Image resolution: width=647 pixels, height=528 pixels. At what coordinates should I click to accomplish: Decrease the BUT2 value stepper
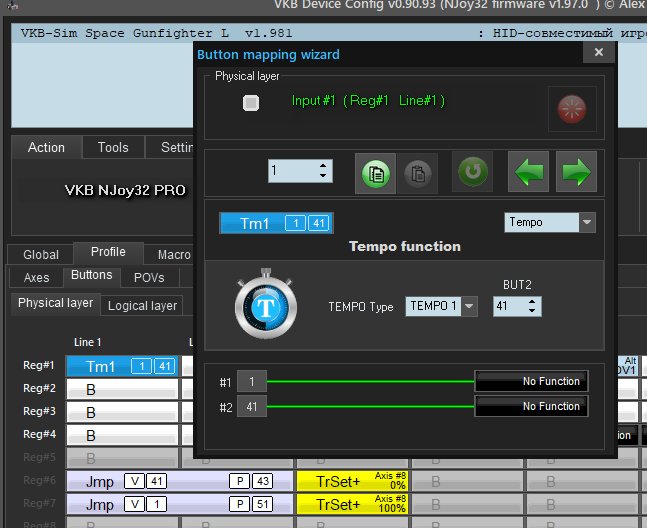click(532, 311)
